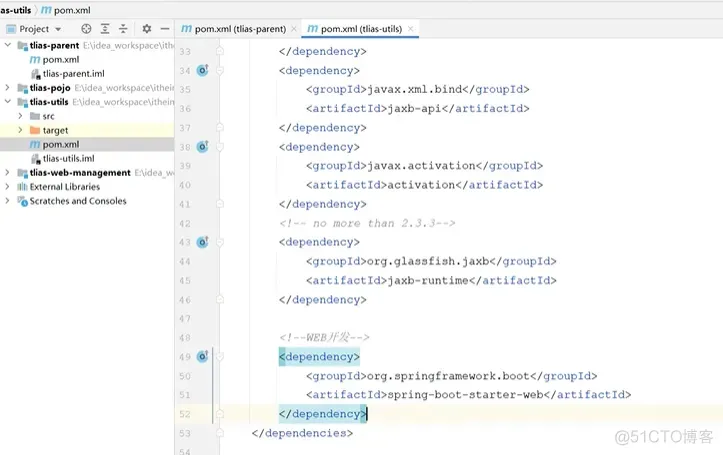The width and height of the screenshot is (723, 455).
Task: Fold the dependency block at line 38
Action: 220,147
